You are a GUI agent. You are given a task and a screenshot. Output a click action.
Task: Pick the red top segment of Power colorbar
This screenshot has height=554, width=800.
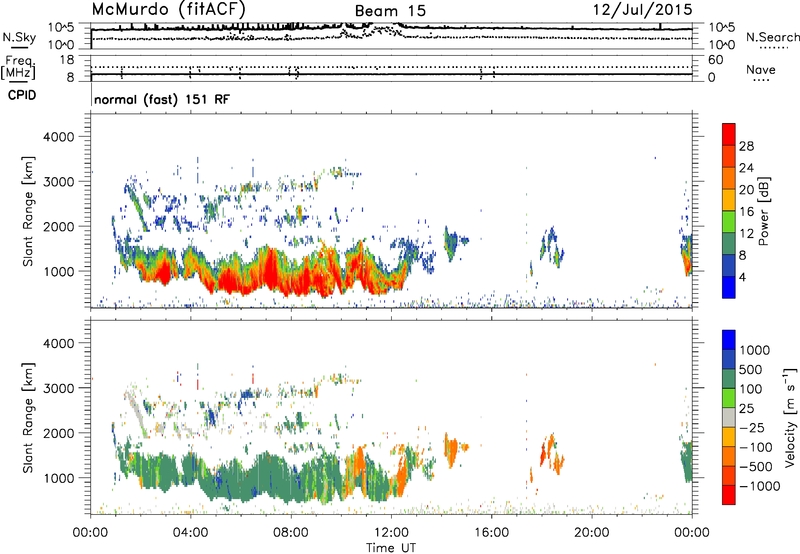(x=729, y=134)
